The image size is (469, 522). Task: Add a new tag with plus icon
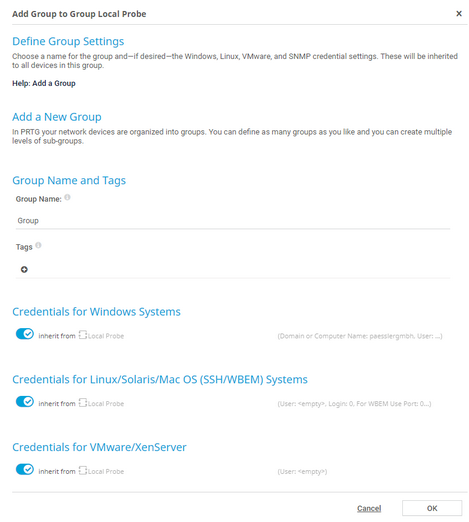coord(24,269)
